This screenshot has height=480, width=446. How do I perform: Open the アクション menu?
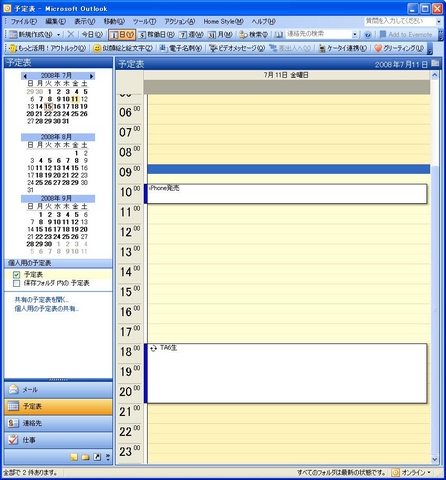pyautogui.click(x=179, y=21)
